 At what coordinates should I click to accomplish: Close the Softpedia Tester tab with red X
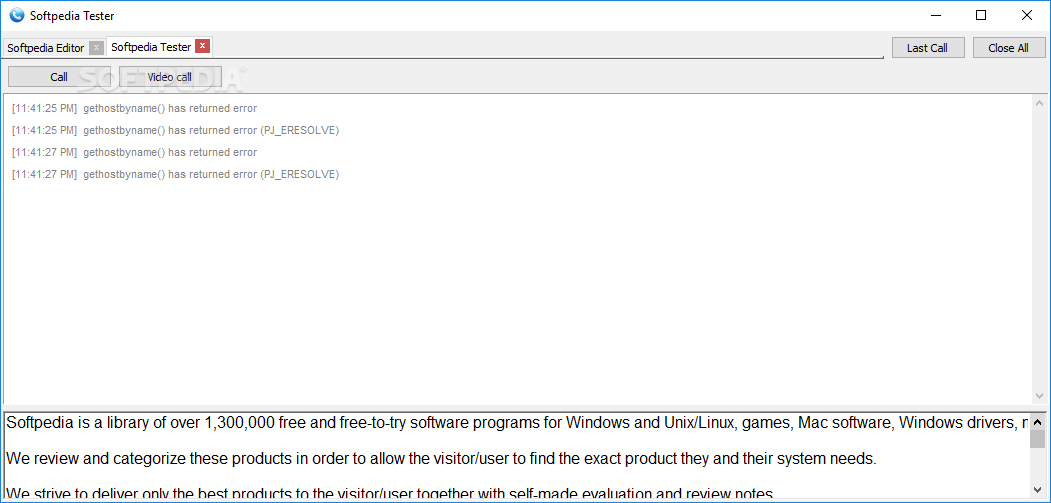[202, 46]
